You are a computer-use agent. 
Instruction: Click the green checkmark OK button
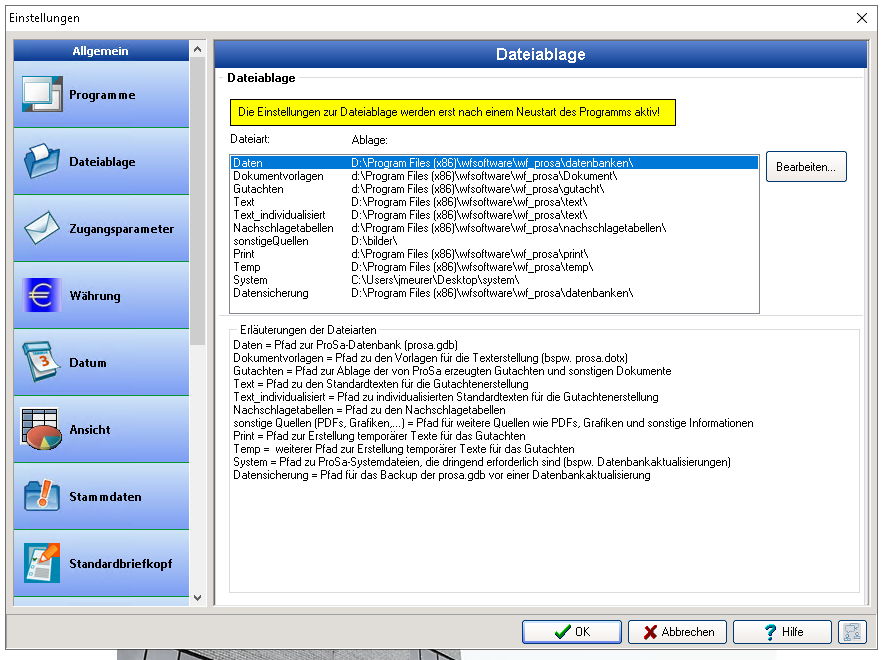[572, 632]
